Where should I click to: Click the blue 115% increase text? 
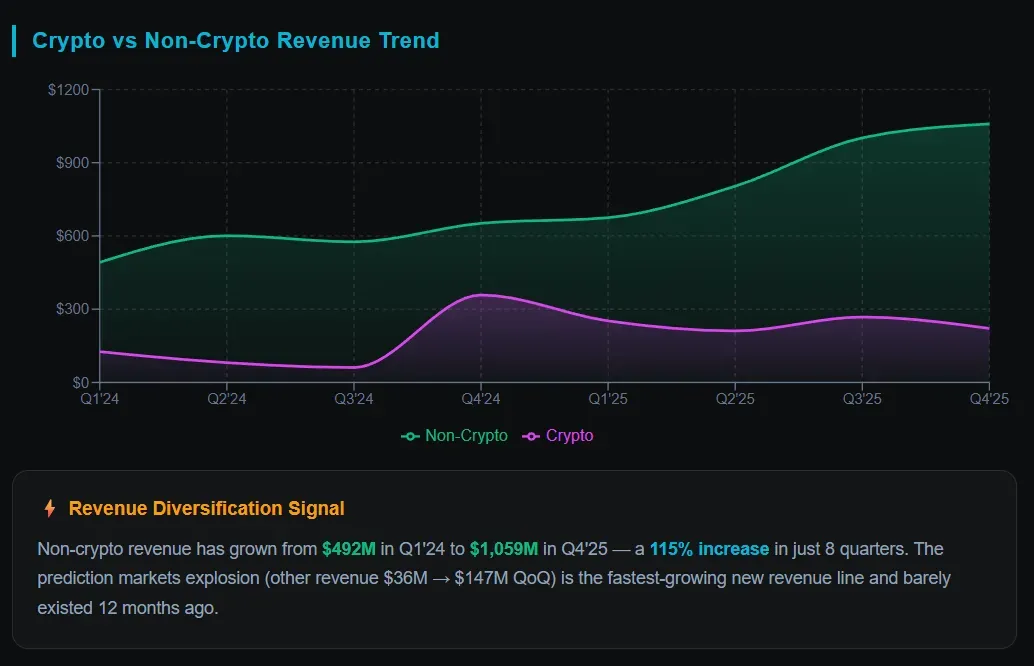(709, 549)
